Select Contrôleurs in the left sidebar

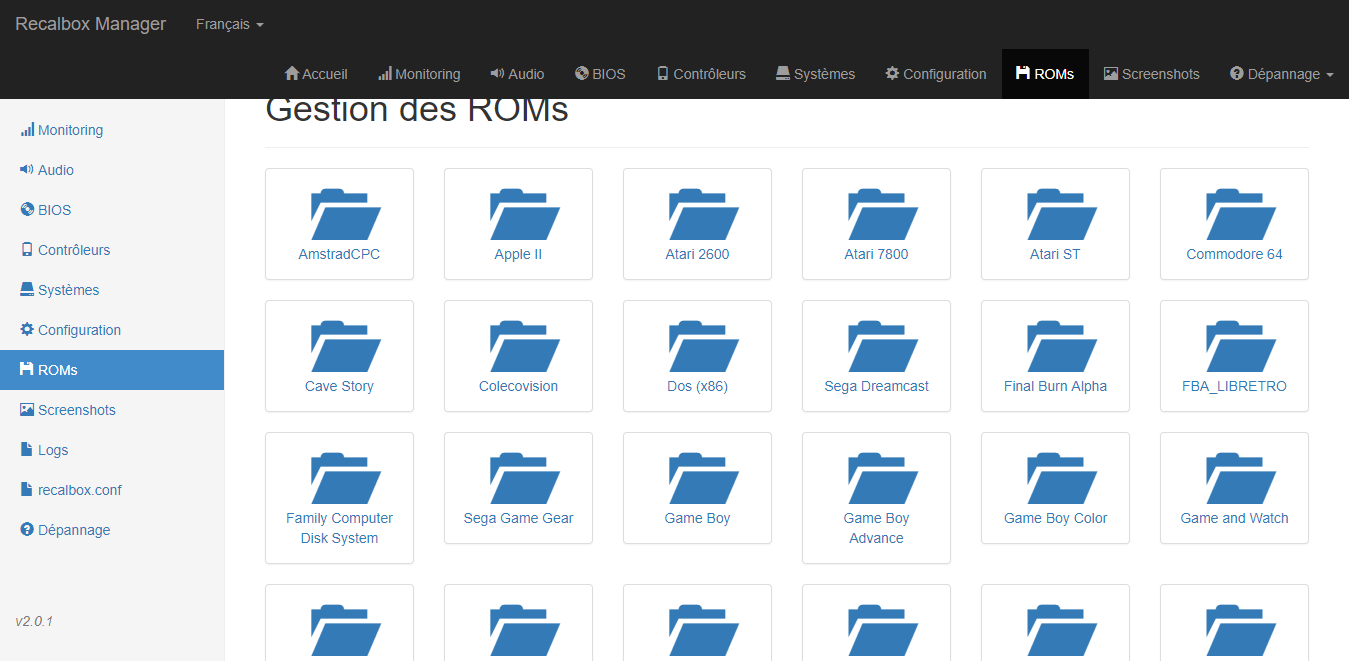(x=74, y=250)
